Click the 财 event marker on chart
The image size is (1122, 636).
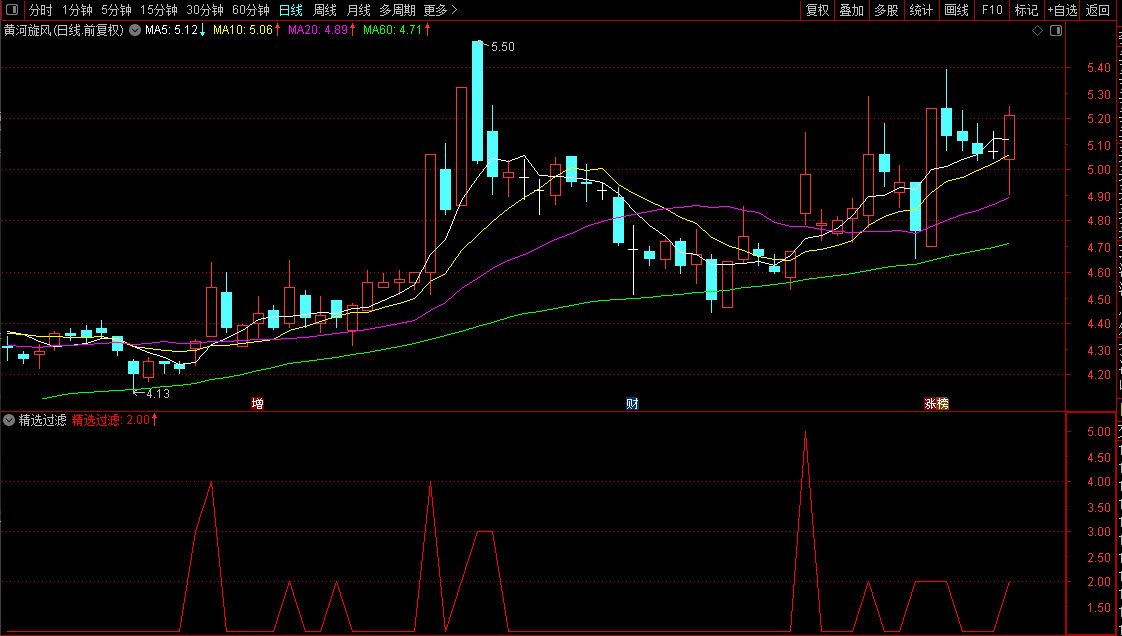pos(632,404)
